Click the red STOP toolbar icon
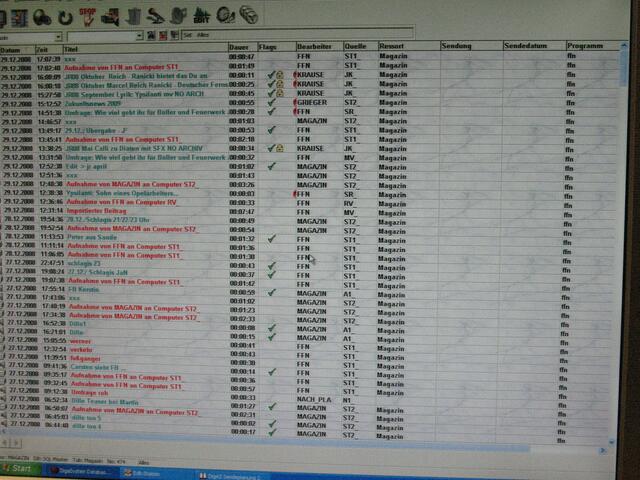 87,15
